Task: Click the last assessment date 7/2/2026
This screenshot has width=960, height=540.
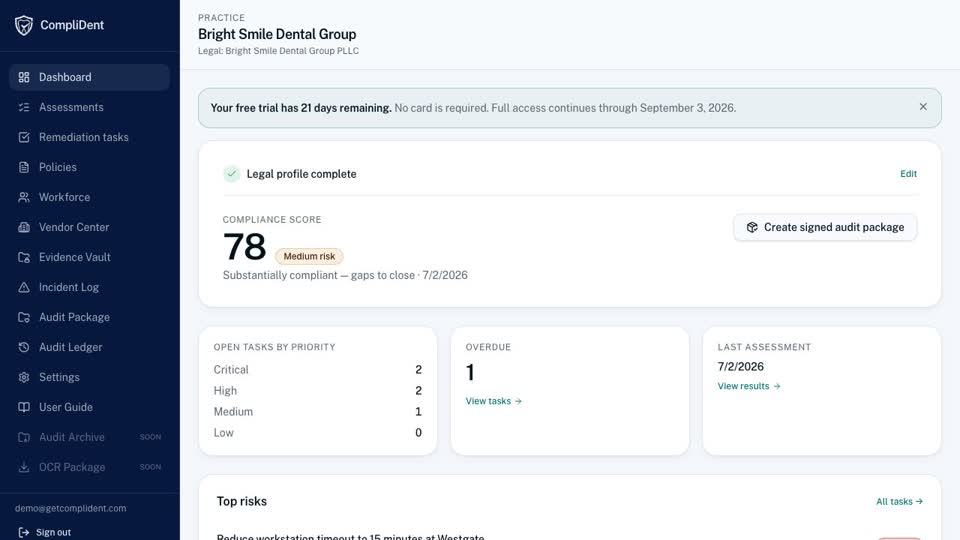Action: pyautogui.click(x=741, y=367)
